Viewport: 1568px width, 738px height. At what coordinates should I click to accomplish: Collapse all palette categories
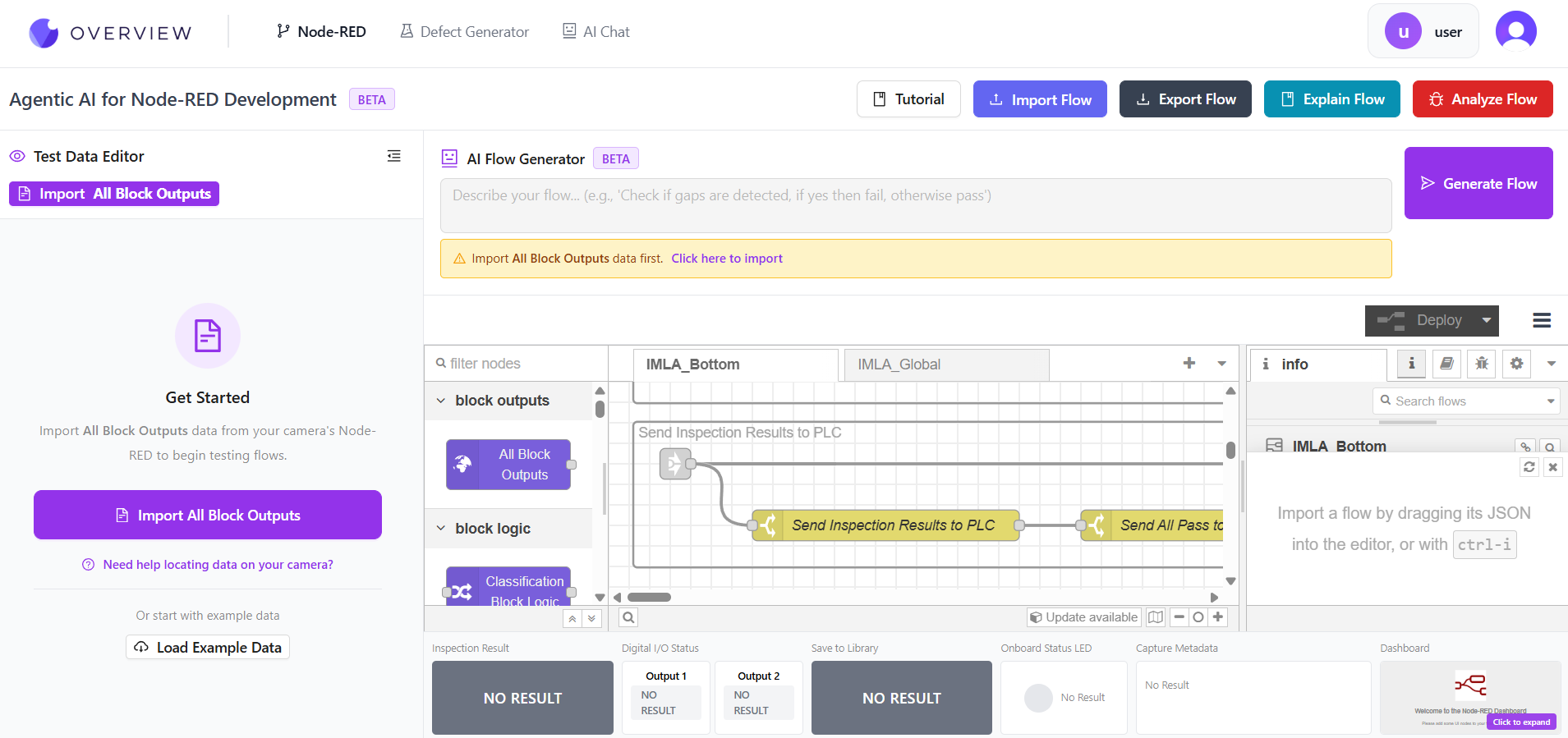point(572,619)
